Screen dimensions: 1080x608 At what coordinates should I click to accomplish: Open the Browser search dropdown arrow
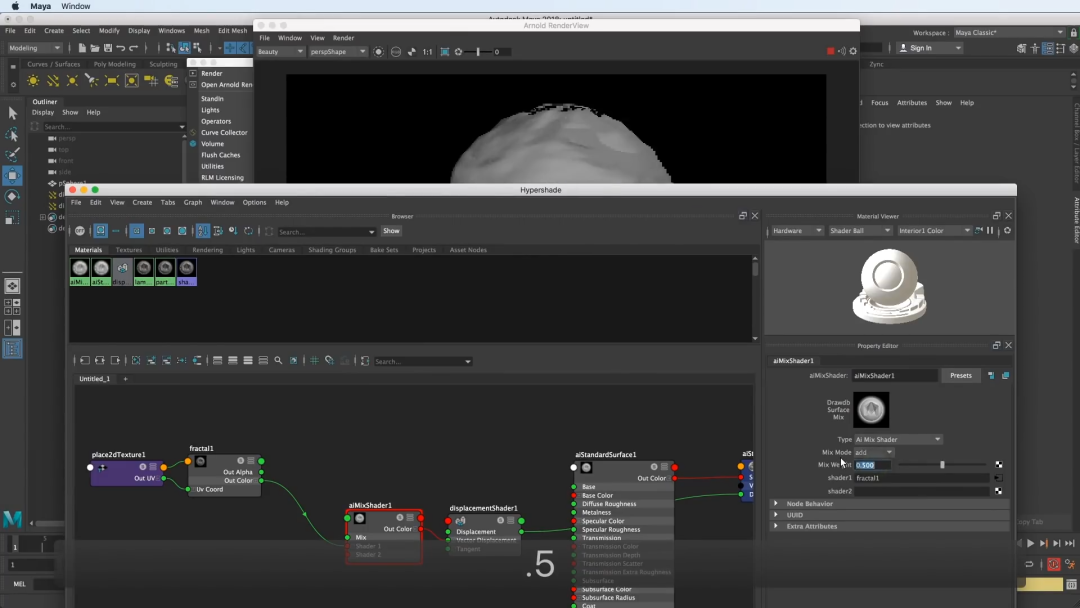coord(371,232)
